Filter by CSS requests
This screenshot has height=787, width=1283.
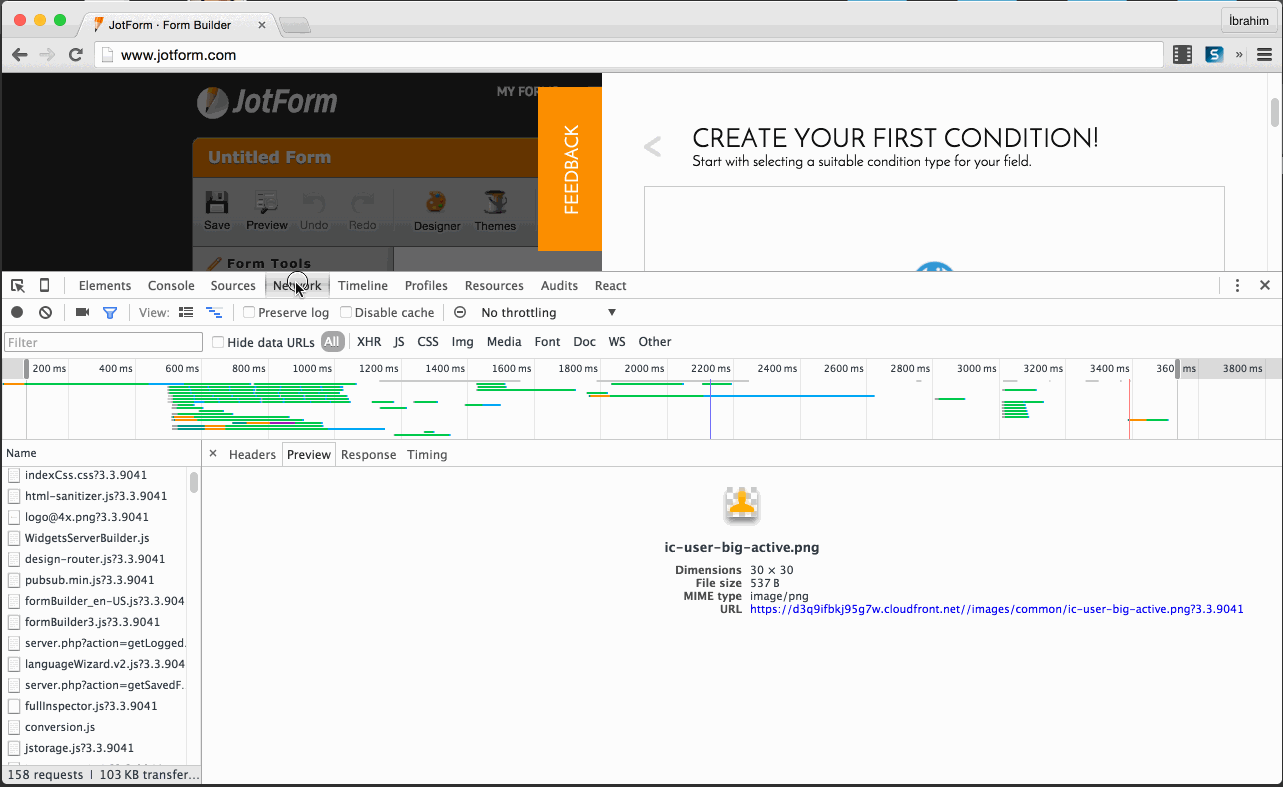click(x=428, y=342)
